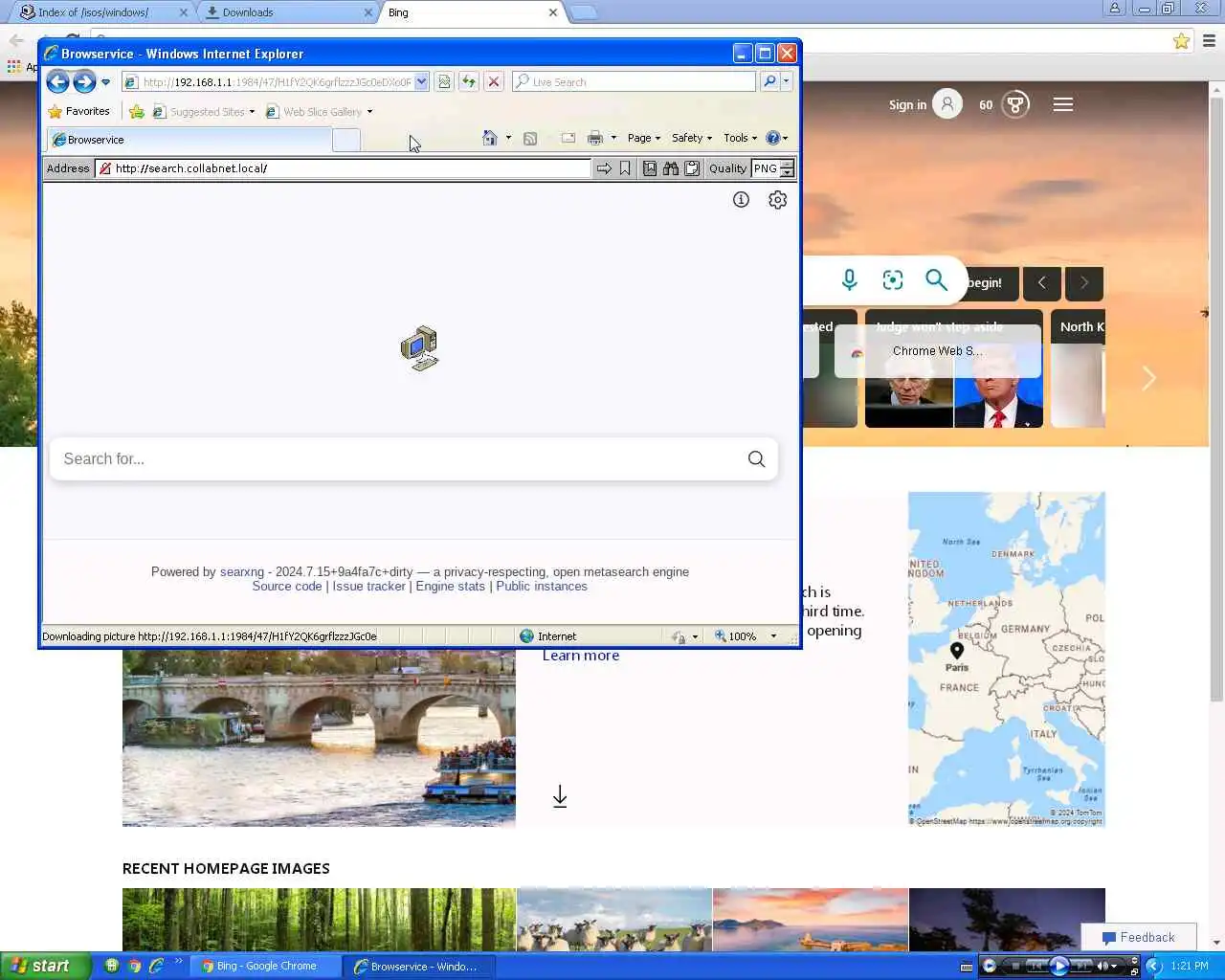This screenshot has width=1225, height=980.
Task: Click Sign in on Bing
Action: 907,105
